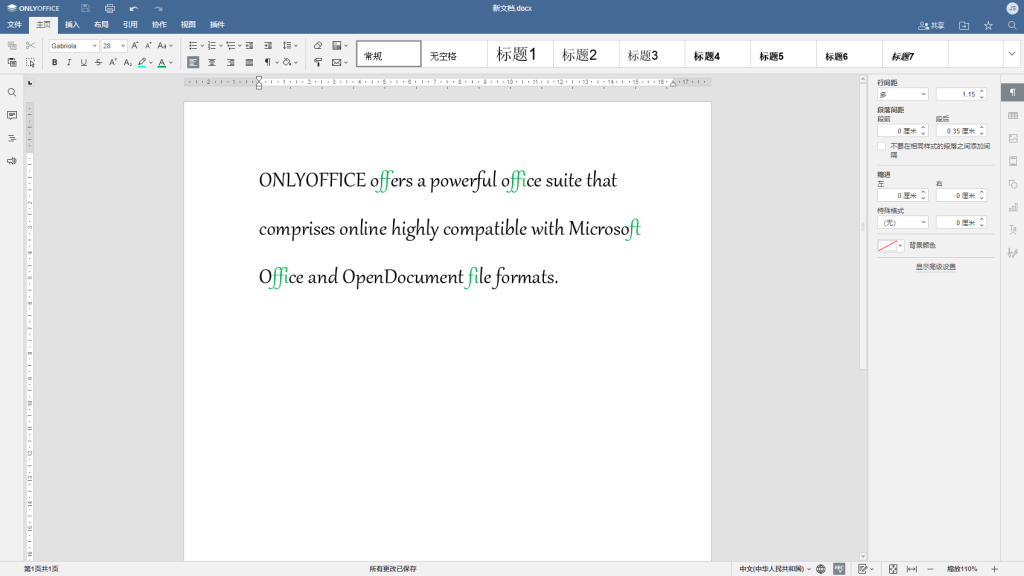Open image settings in the right sidebar
The image size is (1024, 576).
click(x=1013, y=138)
